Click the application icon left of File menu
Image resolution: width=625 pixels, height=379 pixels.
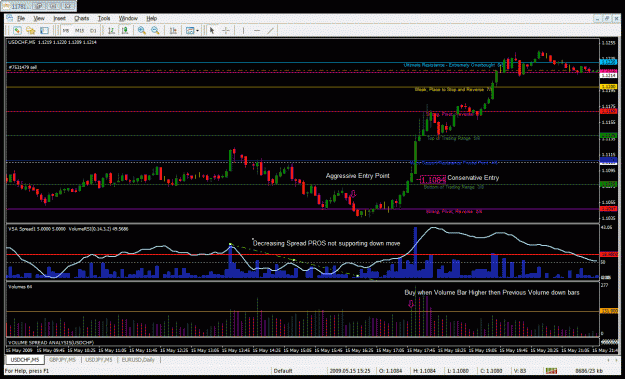coord(10,18)
